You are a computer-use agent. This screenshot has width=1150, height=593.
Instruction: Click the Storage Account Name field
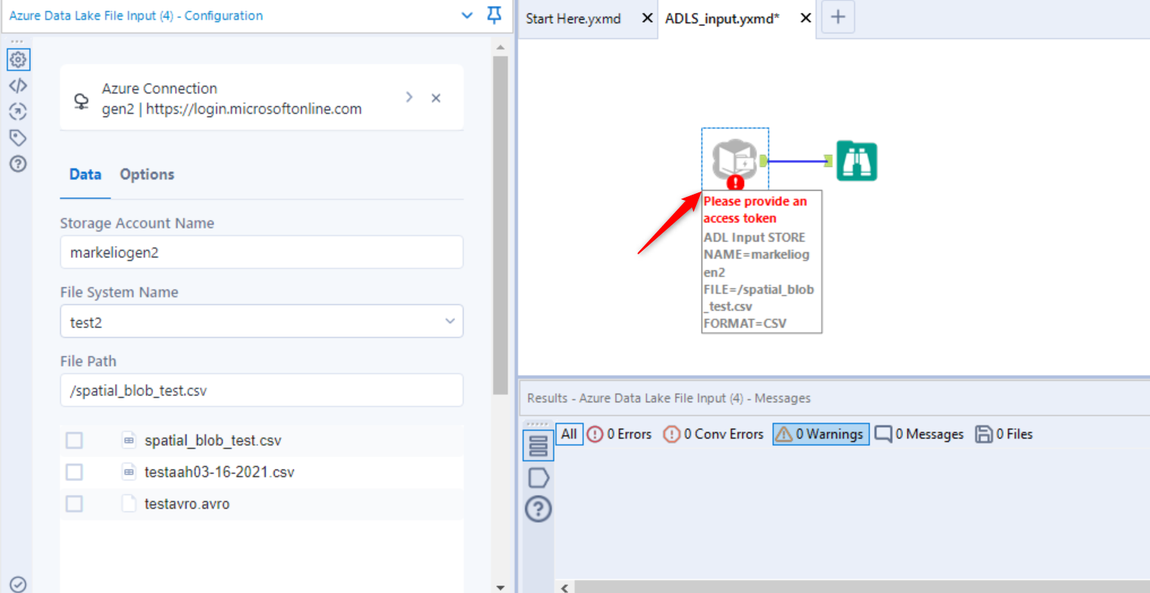coord(262,252)
